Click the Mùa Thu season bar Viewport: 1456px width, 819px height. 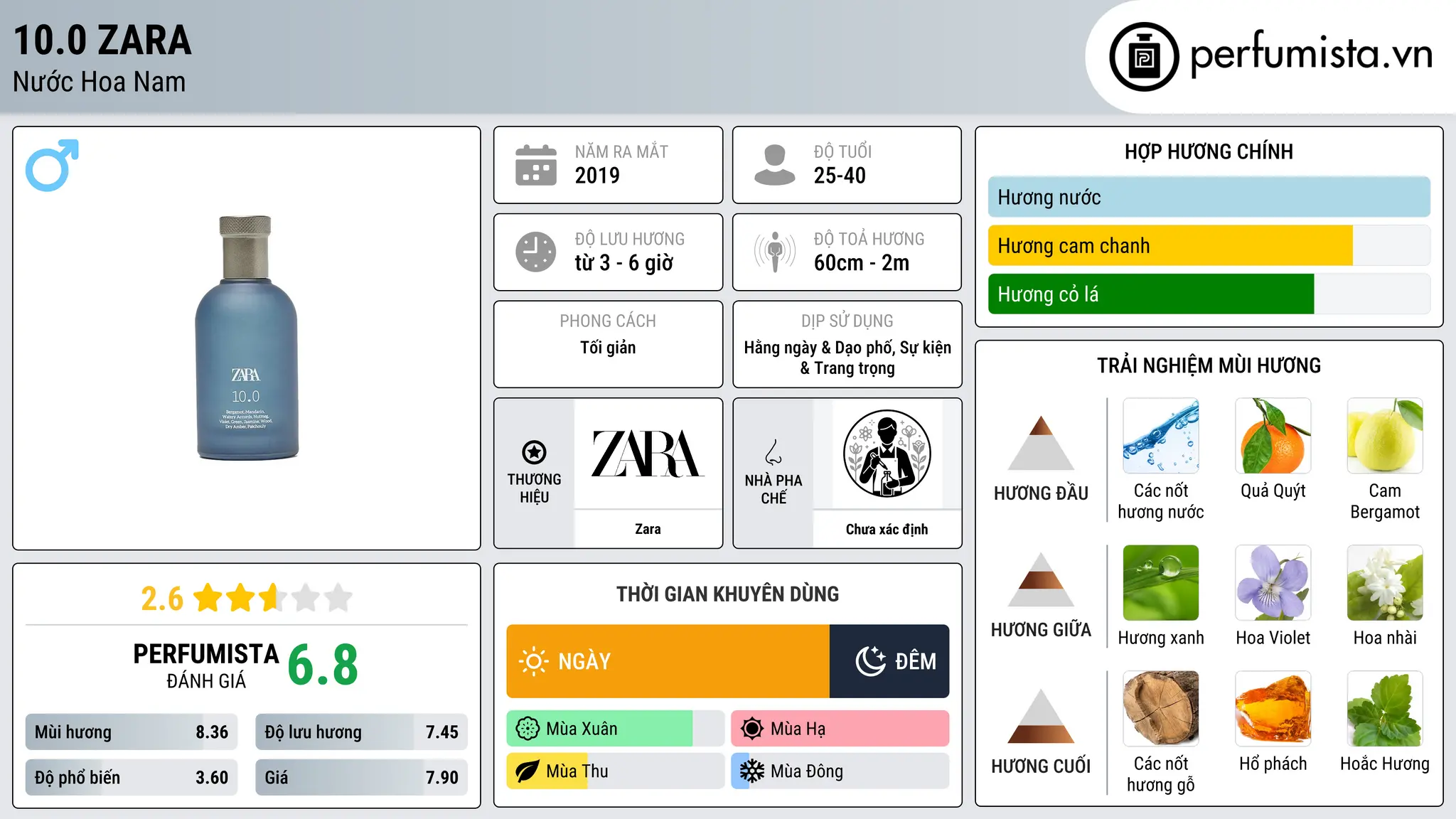coord(616,771)
